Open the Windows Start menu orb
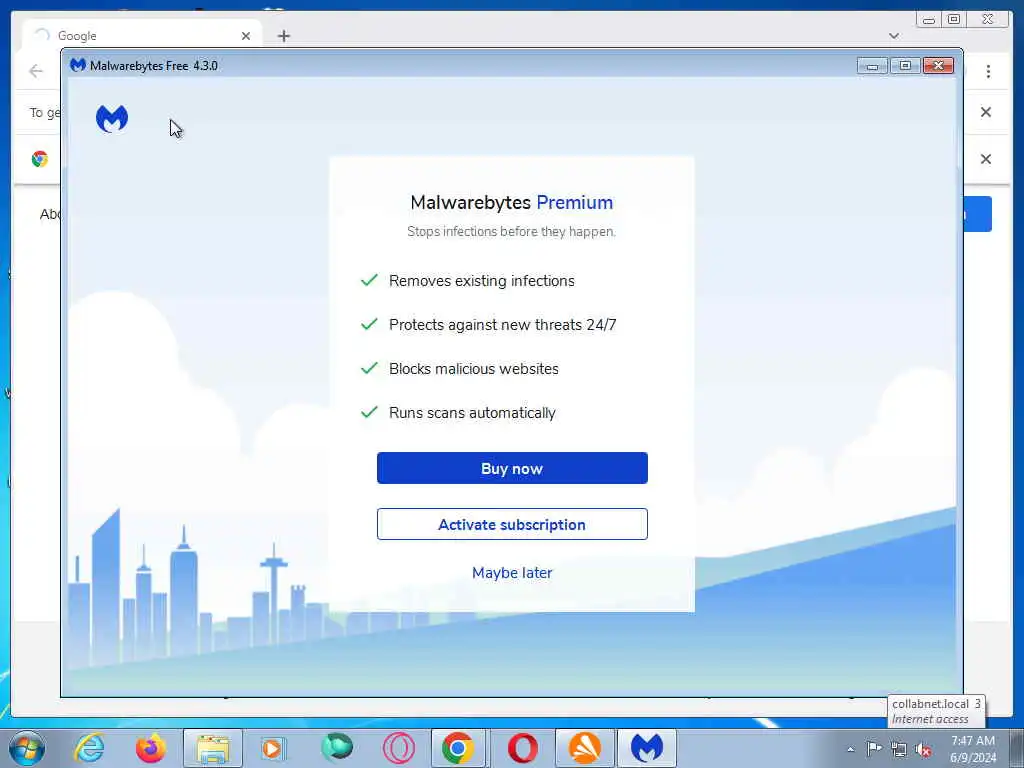Viewport: 1024px width, 768px height. click(26, 748)
